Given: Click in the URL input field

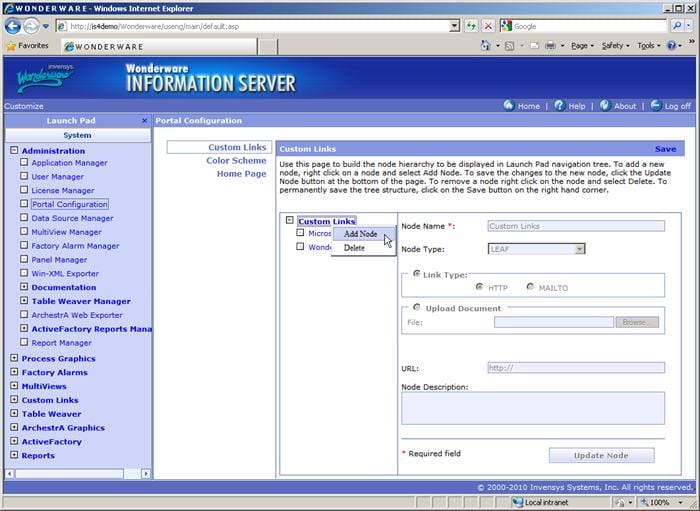Looking at the screenshot, I should point(576,368).
